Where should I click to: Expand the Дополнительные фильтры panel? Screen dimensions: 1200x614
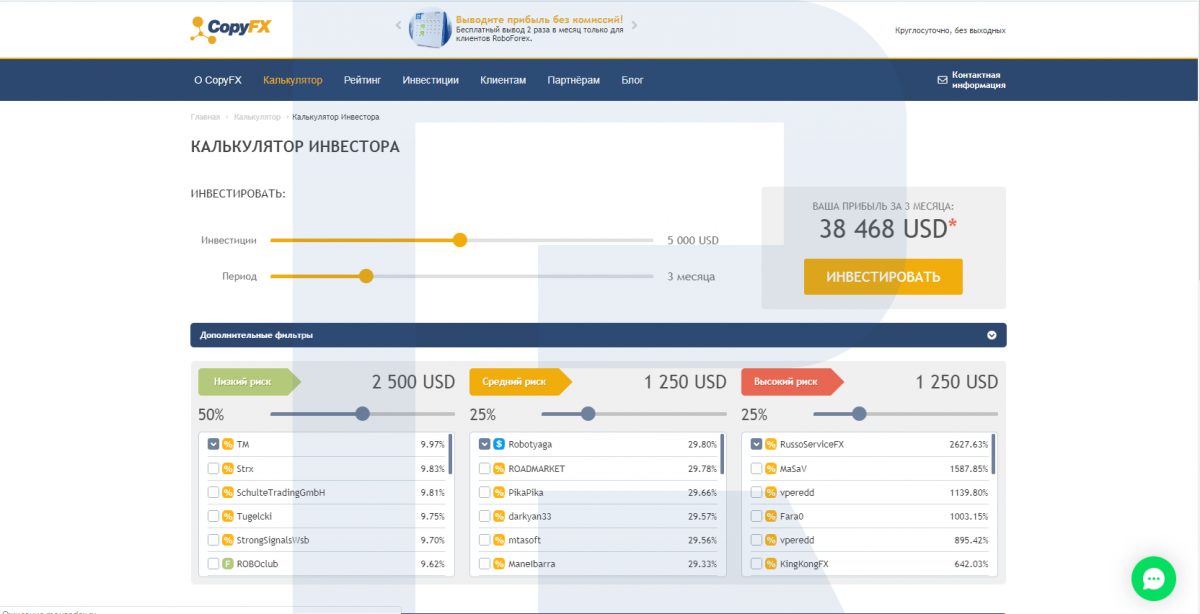[x=598, y=335]
